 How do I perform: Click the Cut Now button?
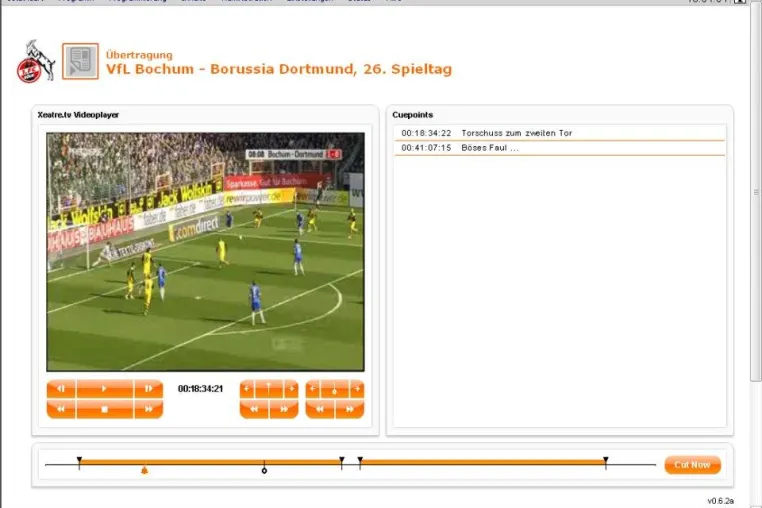tap(693, 465)
